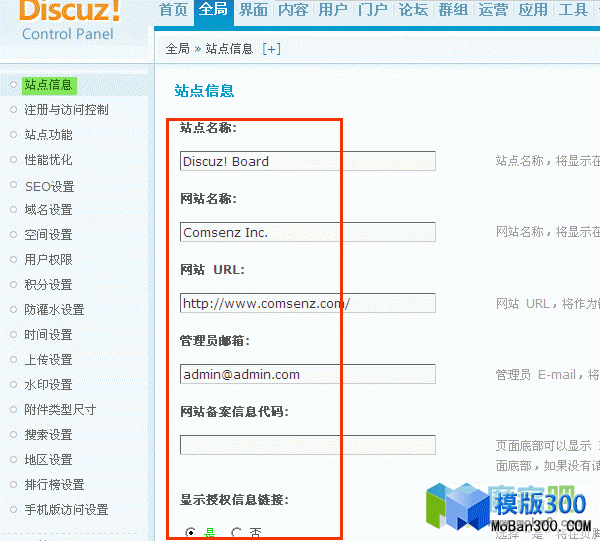
Task: Go to 站点功能 in sidebar
Action: click(x=48, y=135)
